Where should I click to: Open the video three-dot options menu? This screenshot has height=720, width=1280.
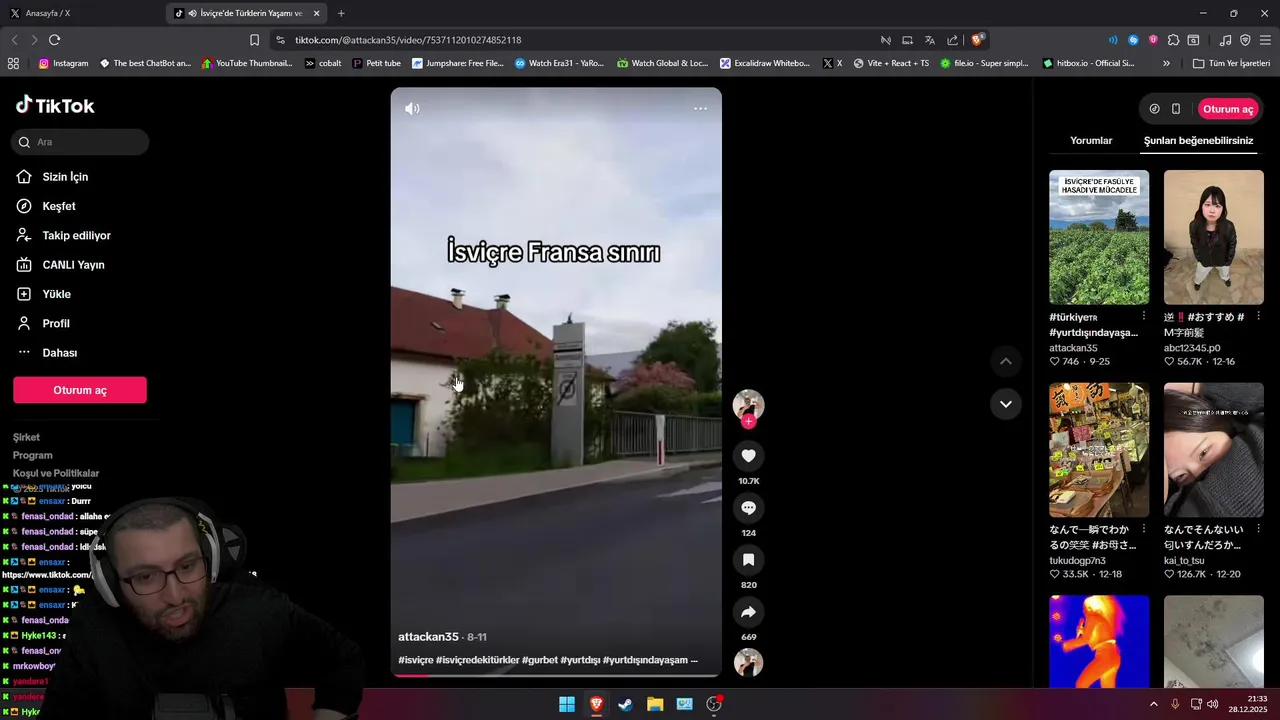point(700,108)
